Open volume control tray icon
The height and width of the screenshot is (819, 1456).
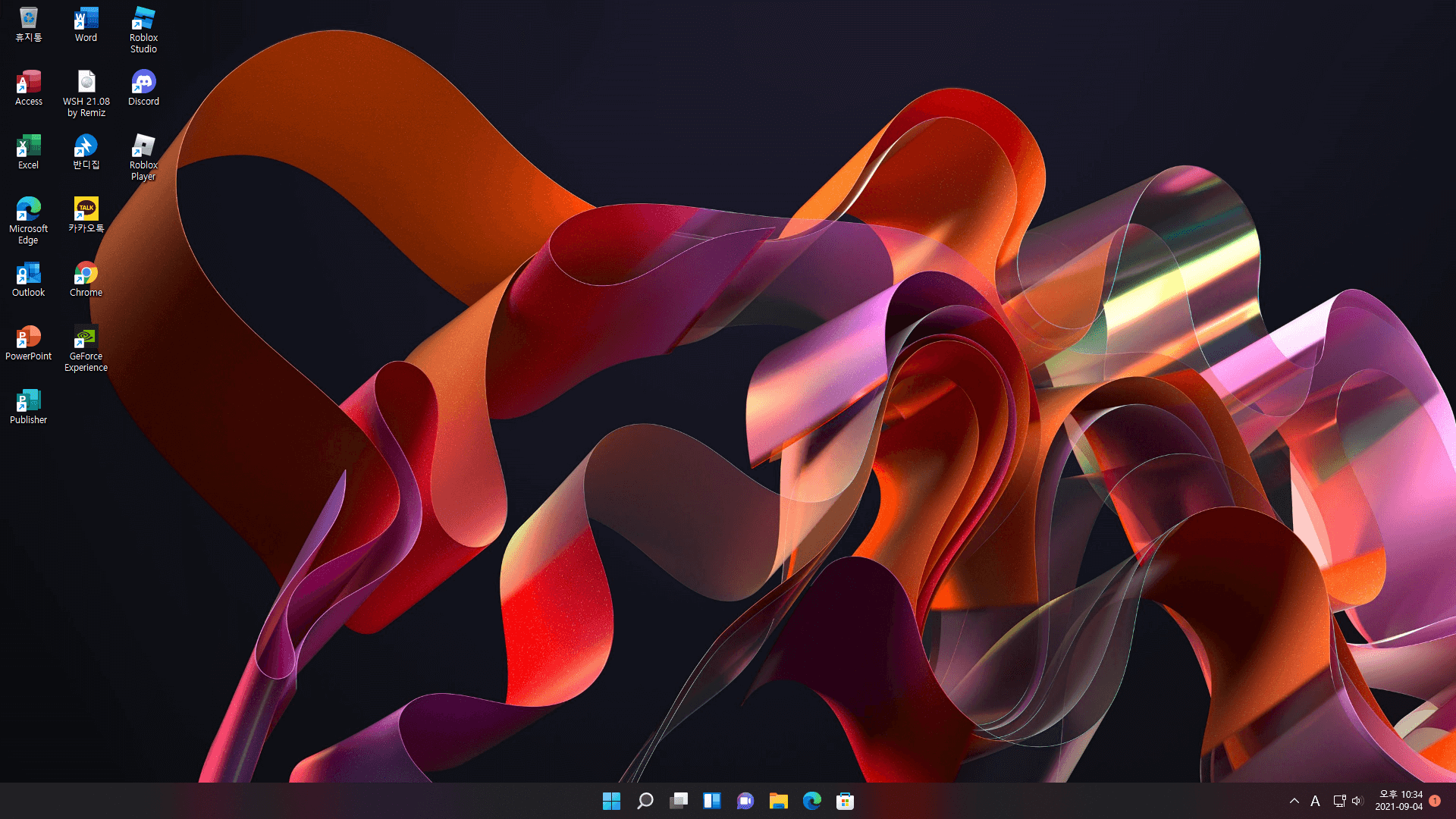click(x=1357, y=801)
